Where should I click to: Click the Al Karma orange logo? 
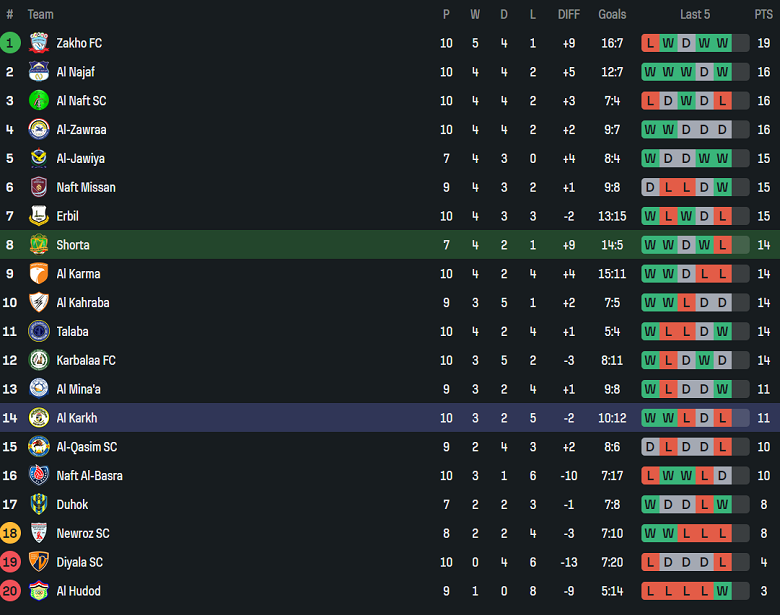coord(38,274)
